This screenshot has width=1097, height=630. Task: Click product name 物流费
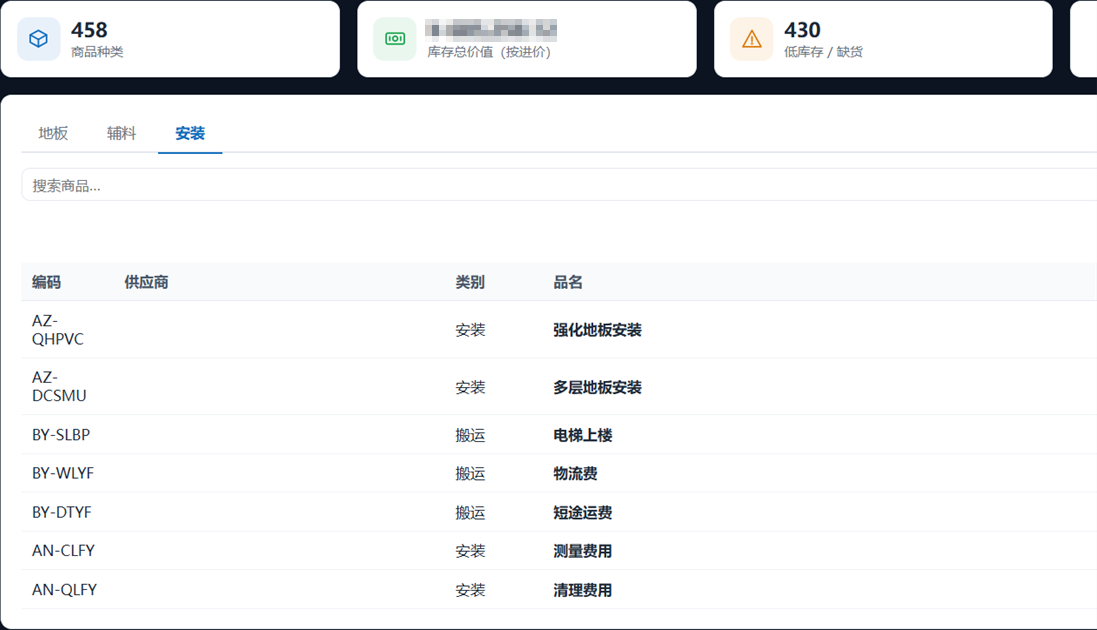[575, 474]
